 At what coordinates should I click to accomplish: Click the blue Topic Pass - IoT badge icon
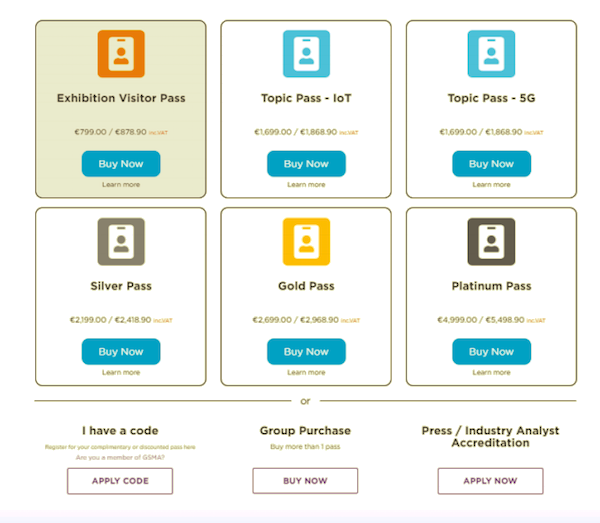(x=306, y=54)
